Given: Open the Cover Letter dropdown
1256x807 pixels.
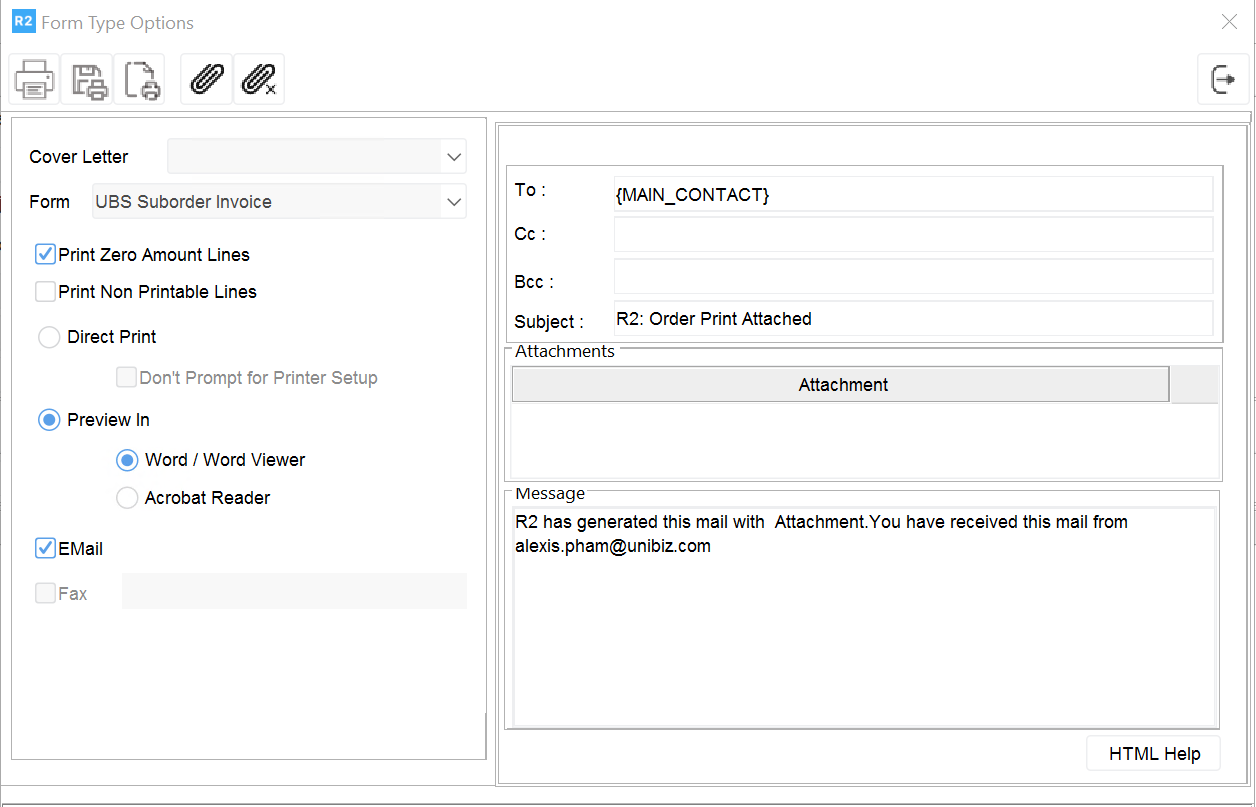Looking at the screenshot, I should 454,157.
